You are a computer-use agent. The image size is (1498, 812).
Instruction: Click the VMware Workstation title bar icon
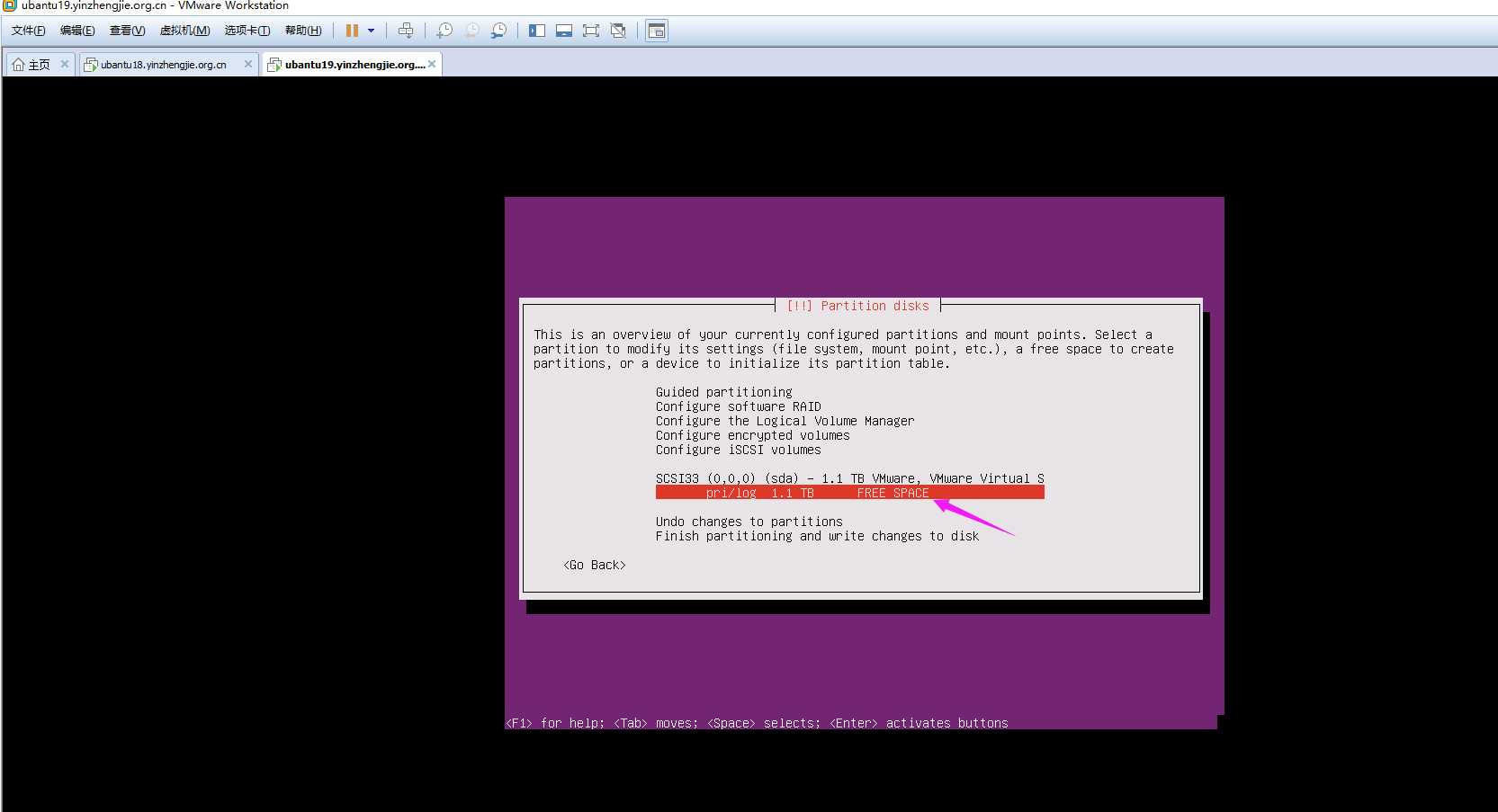tap(10, 5)
